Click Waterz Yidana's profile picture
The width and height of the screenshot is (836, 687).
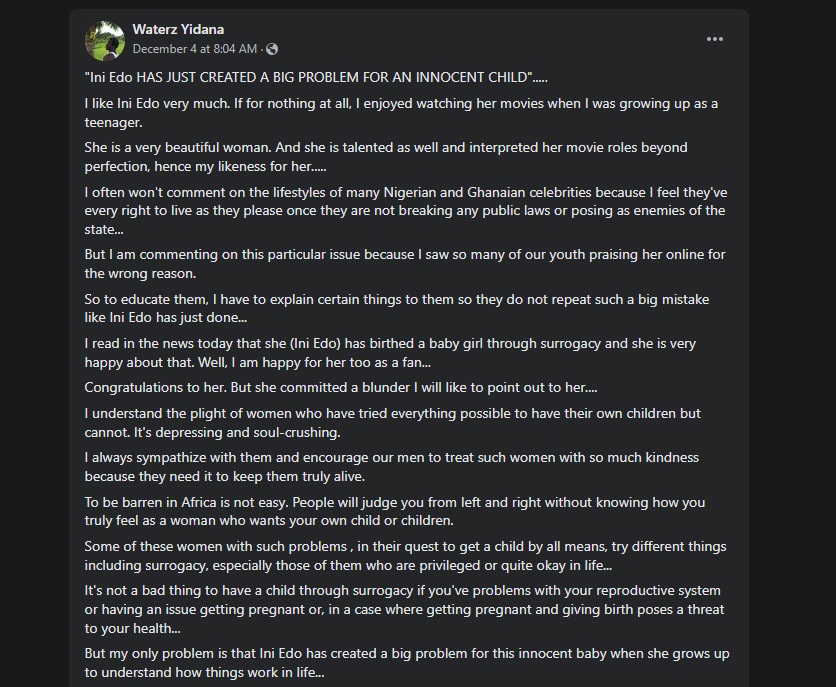click(x=105, y=39)
